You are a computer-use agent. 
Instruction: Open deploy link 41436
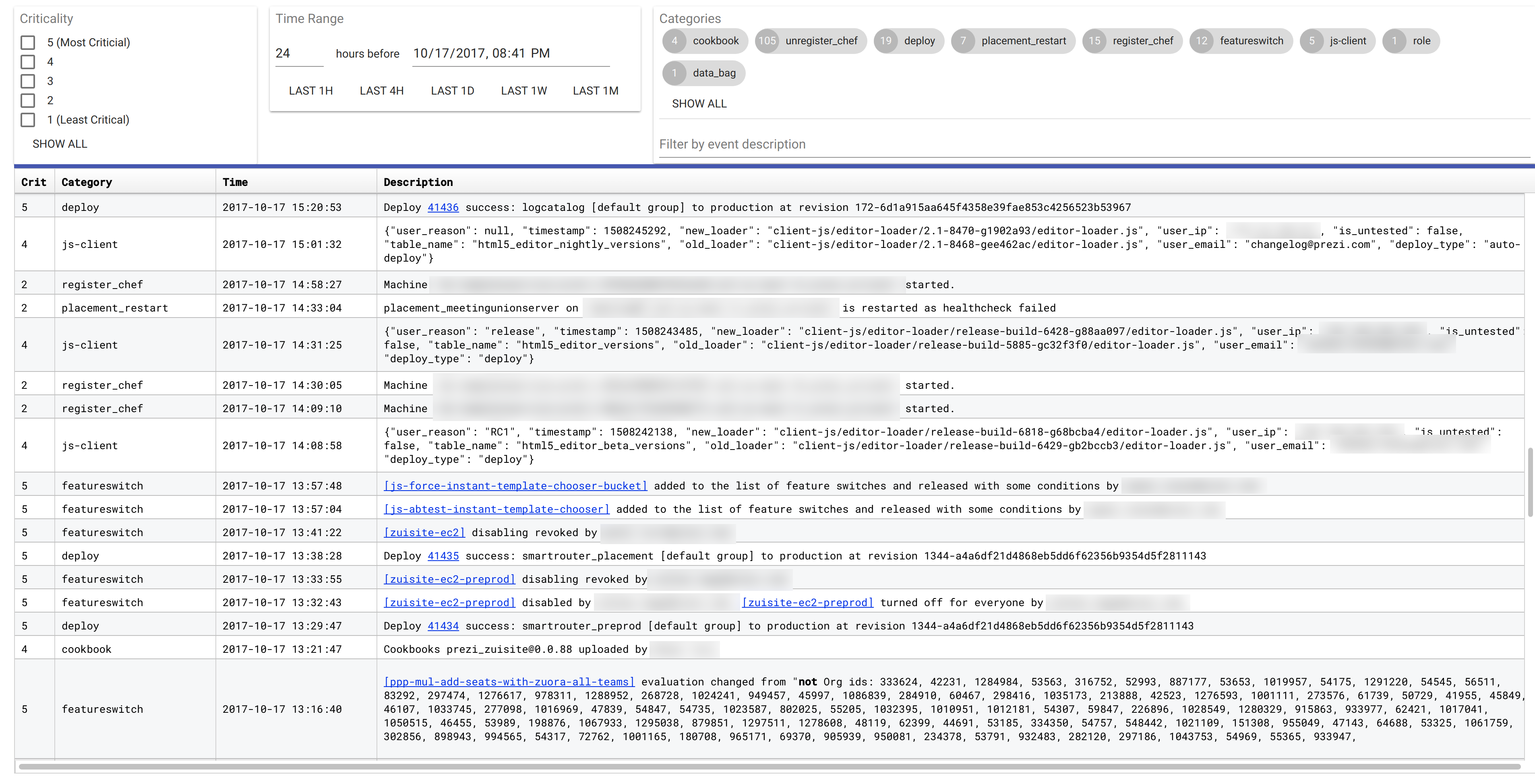[x=443, y=208]
